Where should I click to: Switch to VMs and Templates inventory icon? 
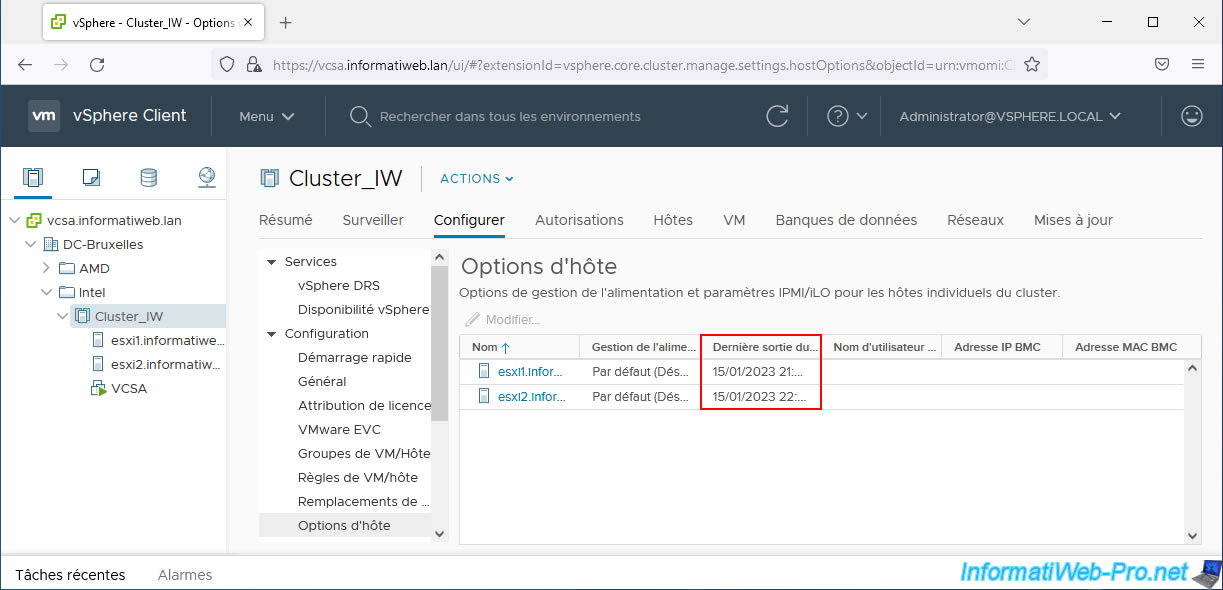click(x=91, y=178)
